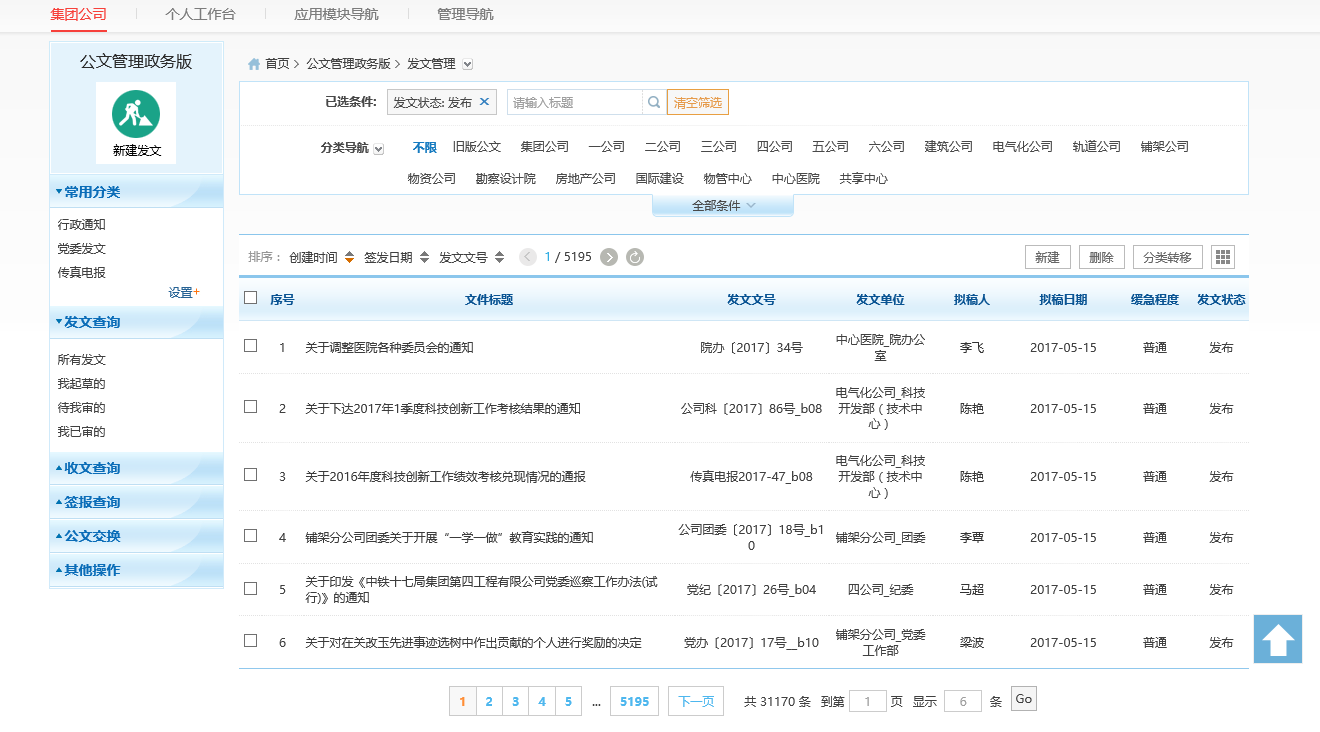Click the refresh list icon
The width and height of the screenshot is (1320, 732).
tap(635, 257)
